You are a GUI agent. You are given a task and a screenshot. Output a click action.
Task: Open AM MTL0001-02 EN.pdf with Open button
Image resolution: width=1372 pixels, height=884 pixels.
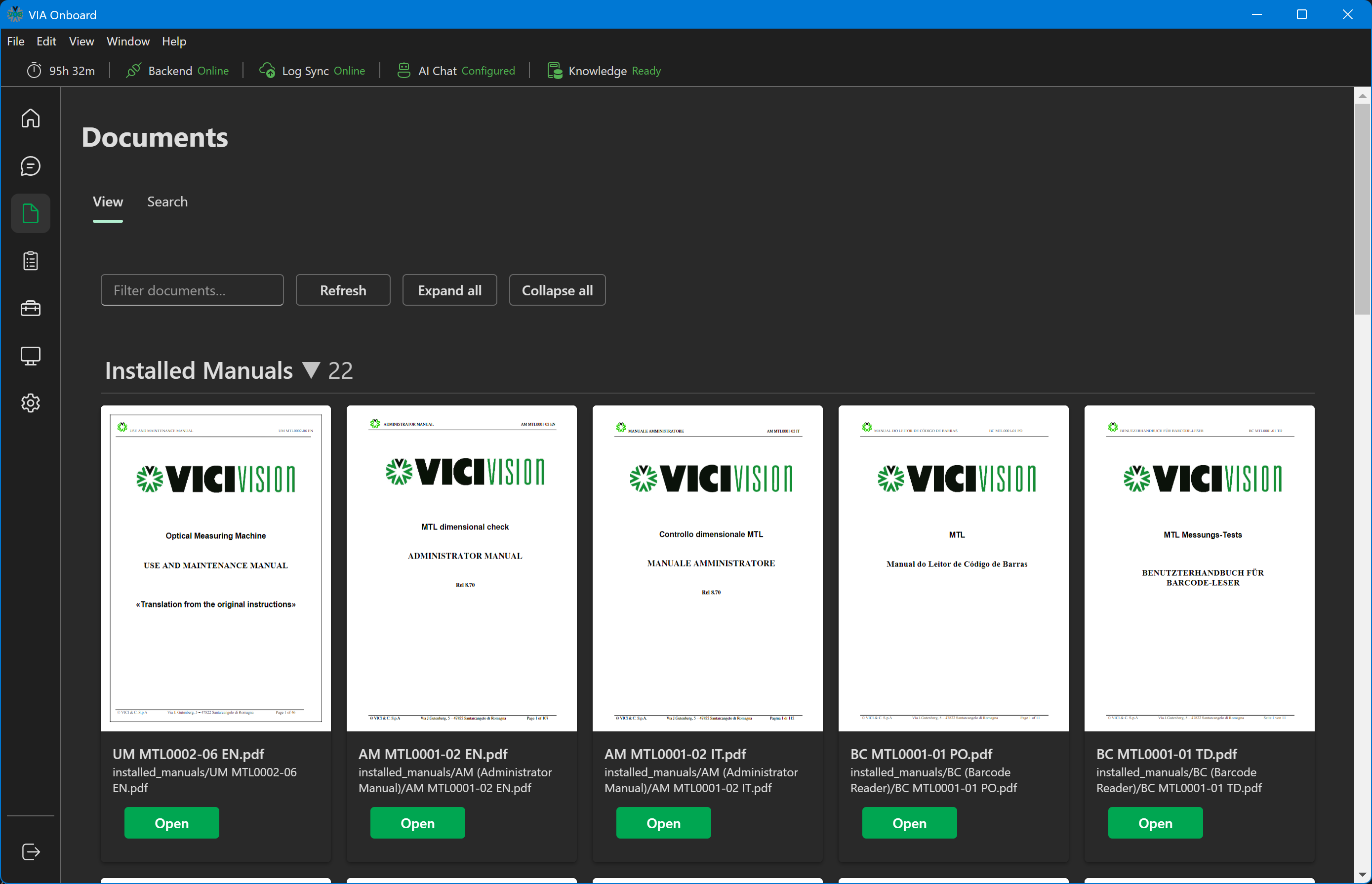click(417, 823)
